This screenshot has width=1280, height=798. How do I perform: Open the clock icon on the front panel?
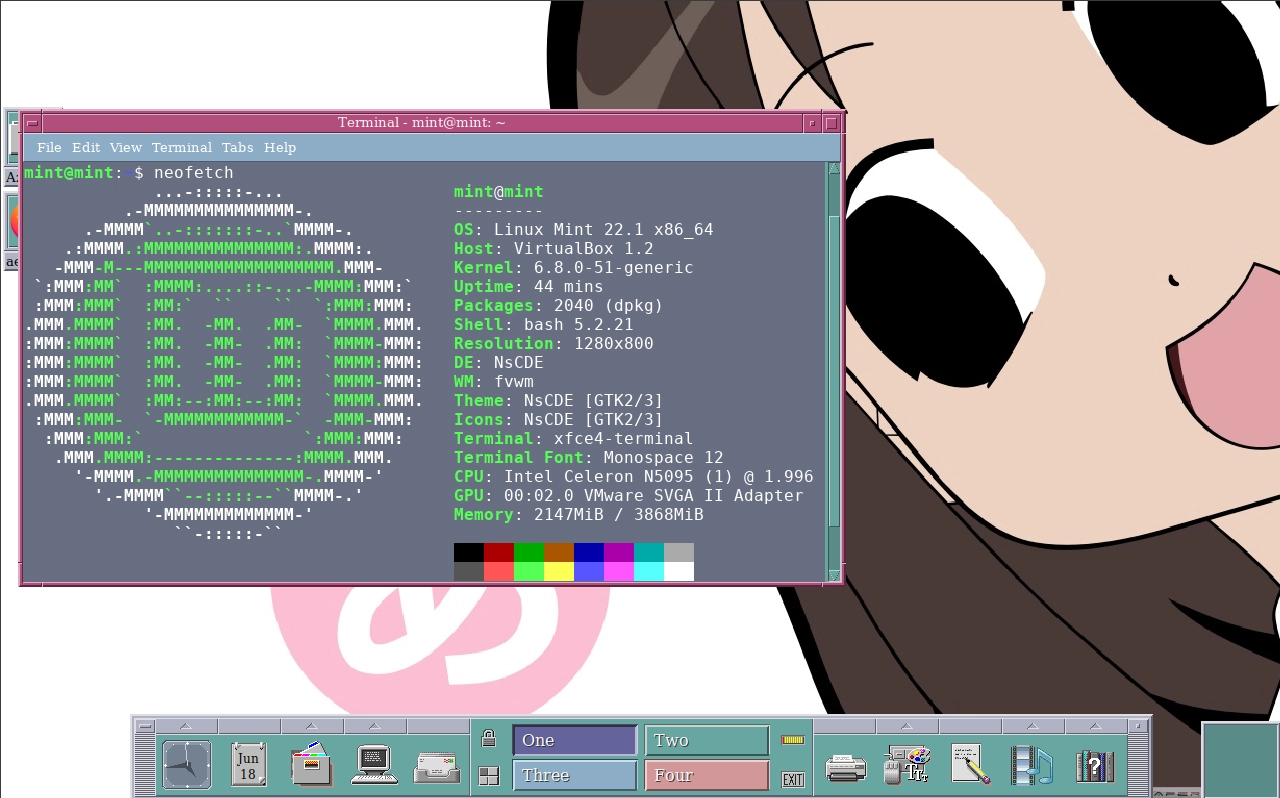tap(187, 765)
